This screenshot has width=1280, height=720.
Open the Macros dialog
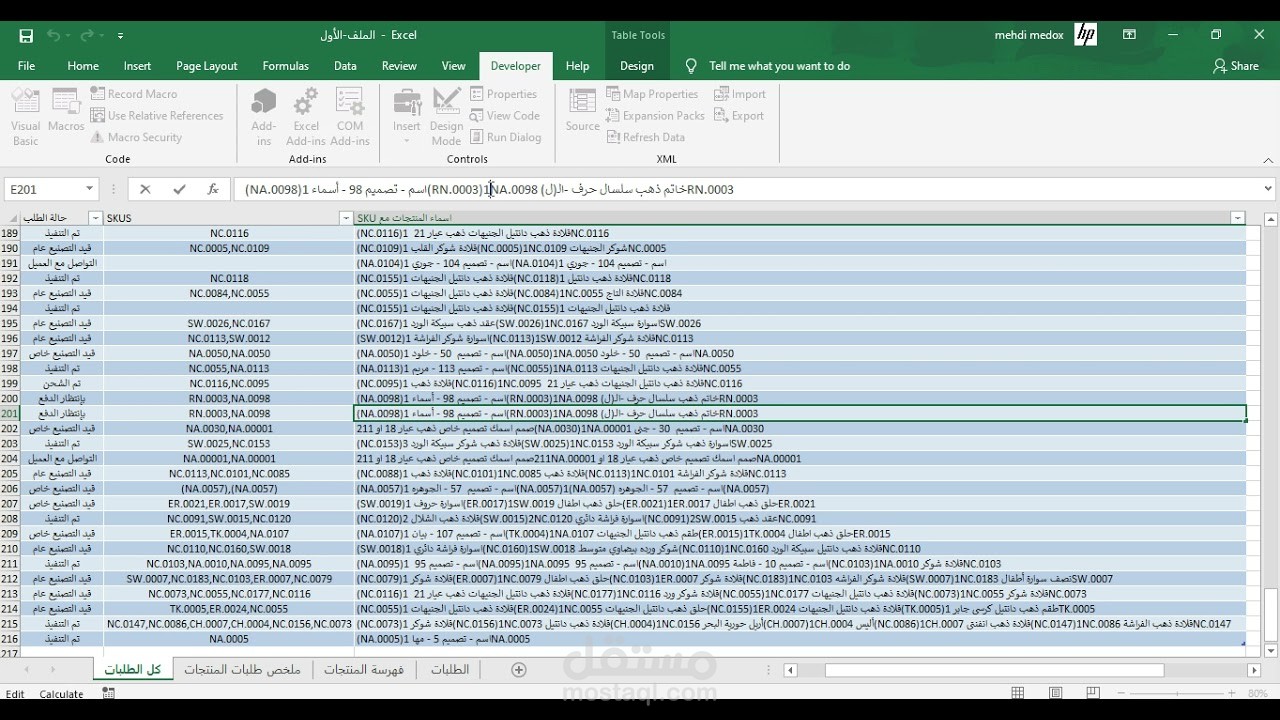66,111
